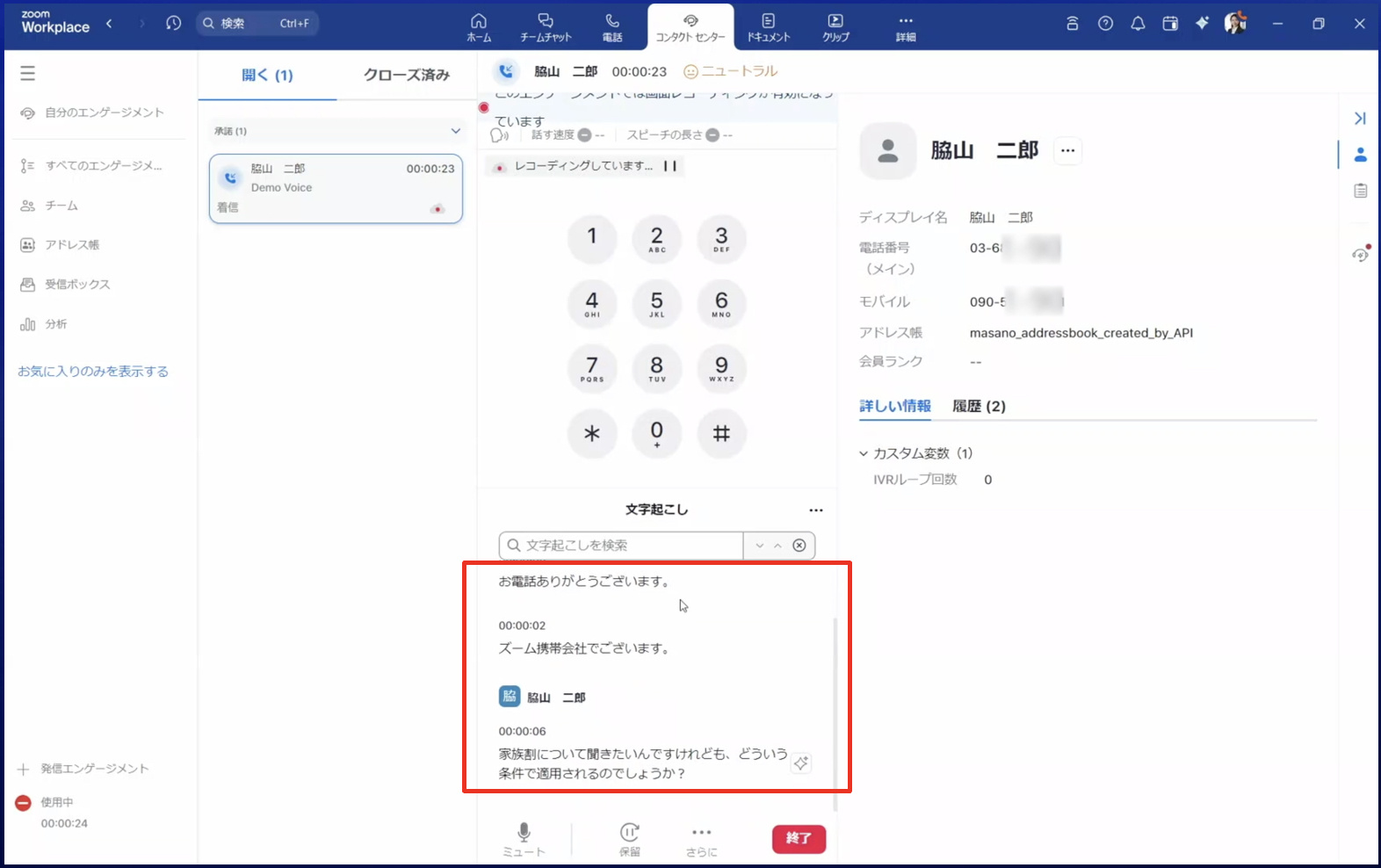The image size is (1381, 868).
Task: Open the help question mark icon
Action: point(1105,24)
